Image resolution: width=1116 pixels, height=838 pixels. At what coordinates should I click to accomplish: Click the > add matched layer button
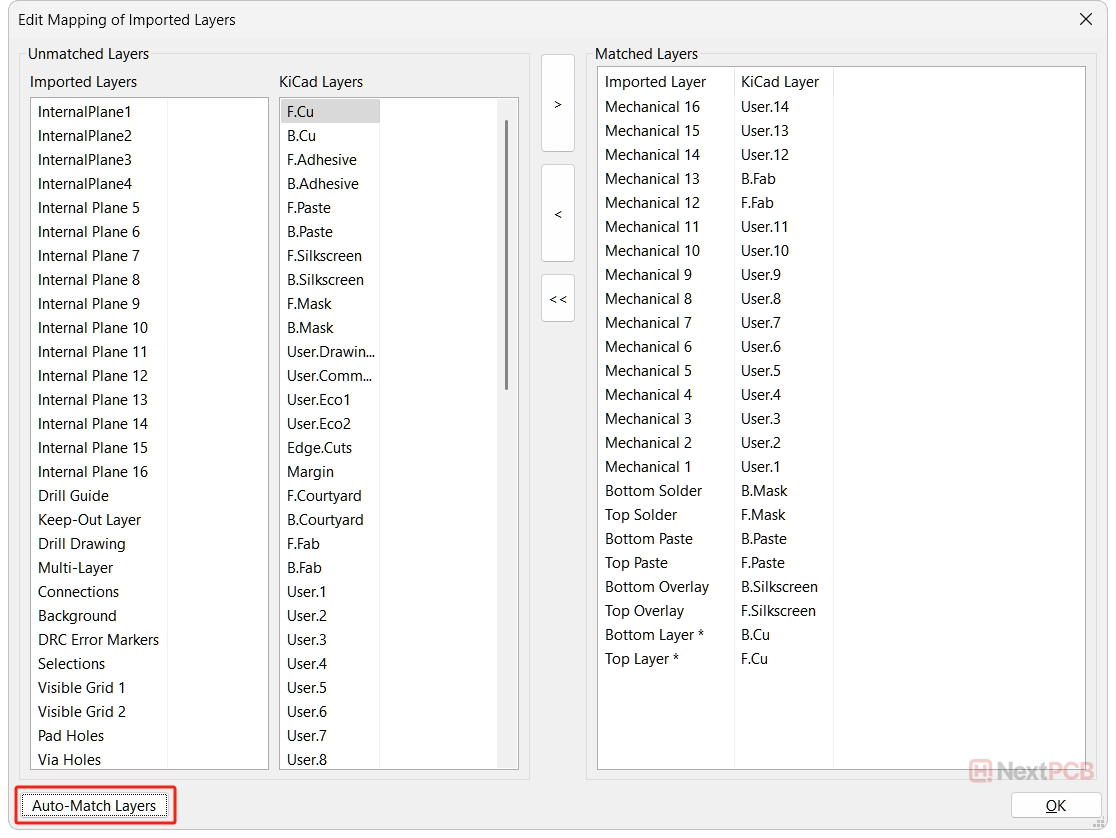[557, 104]
